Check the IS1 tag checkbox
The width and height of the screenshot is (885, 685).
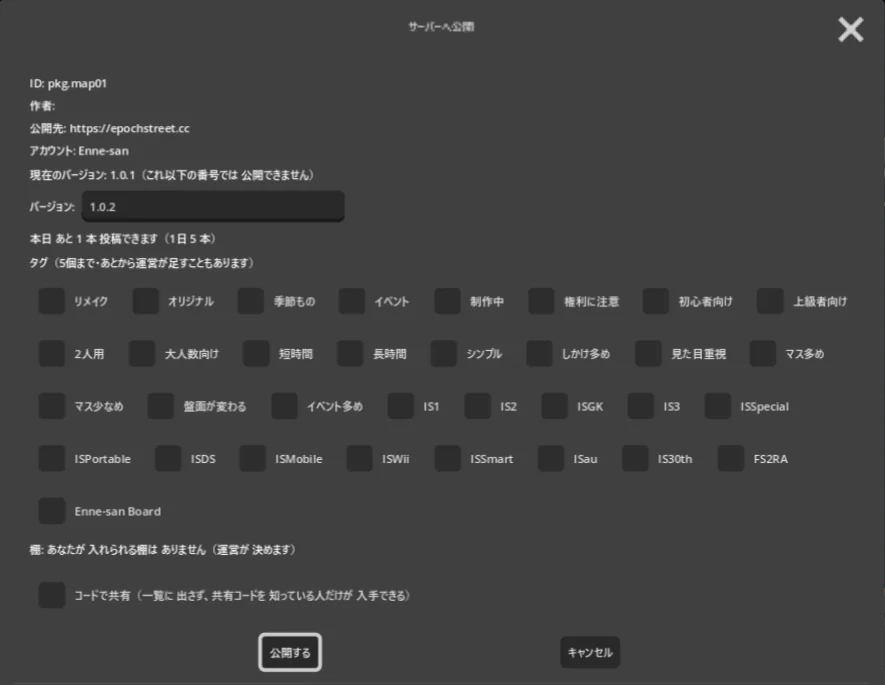point(401,406)
